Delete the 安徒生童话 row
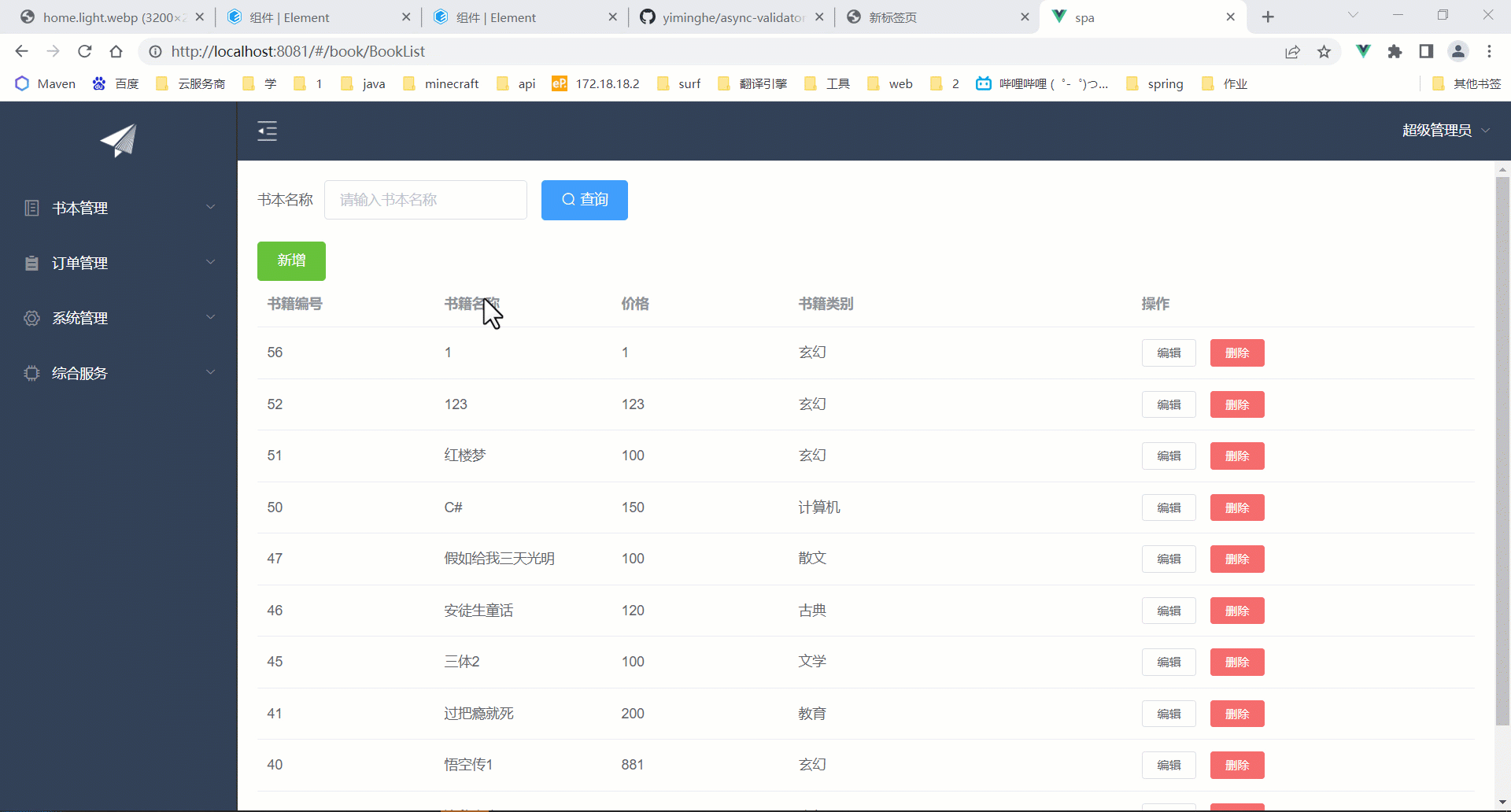1511x812 pixels. (1237, 611)
